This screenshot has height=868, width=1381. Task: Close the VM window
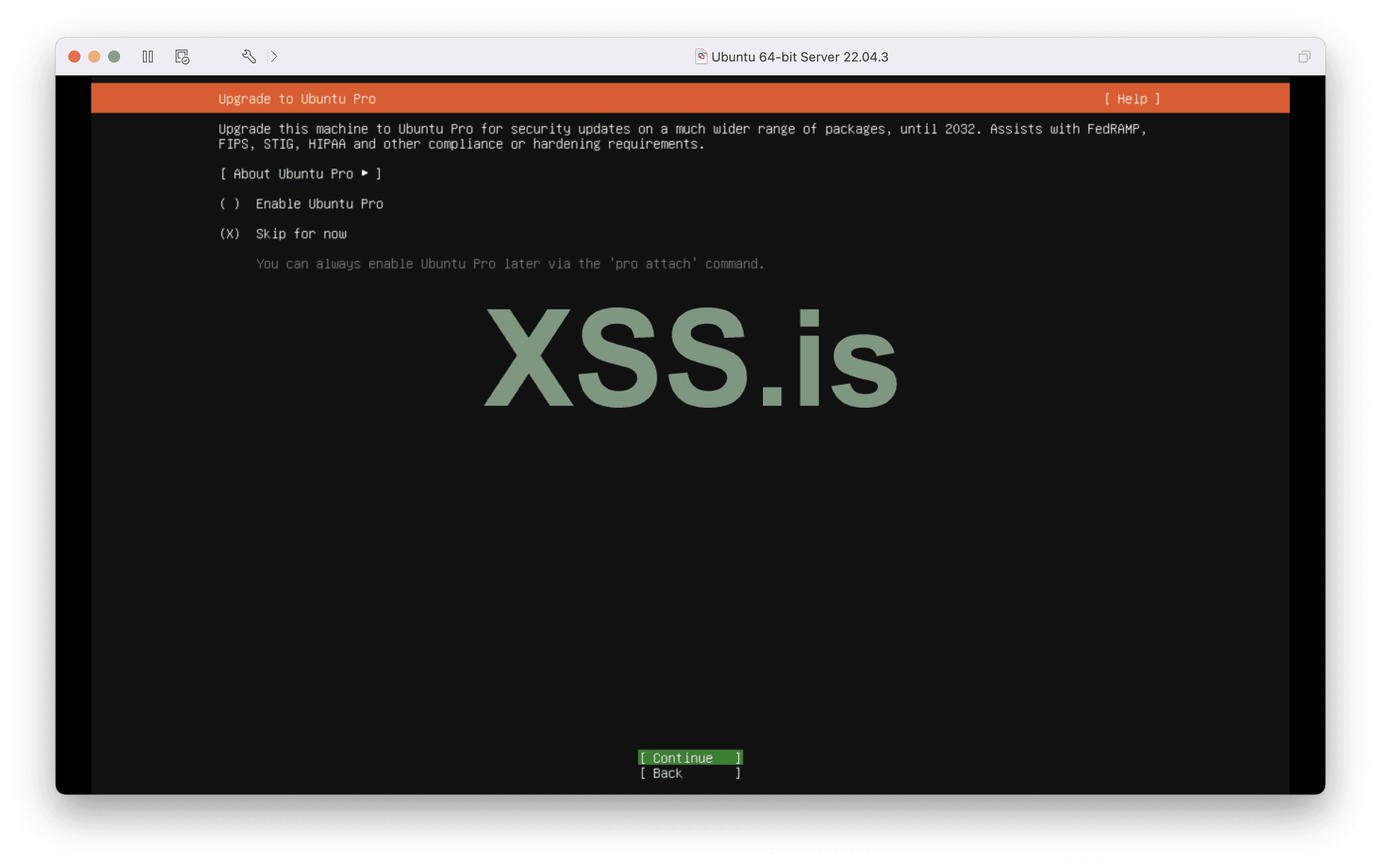point(74,56)
